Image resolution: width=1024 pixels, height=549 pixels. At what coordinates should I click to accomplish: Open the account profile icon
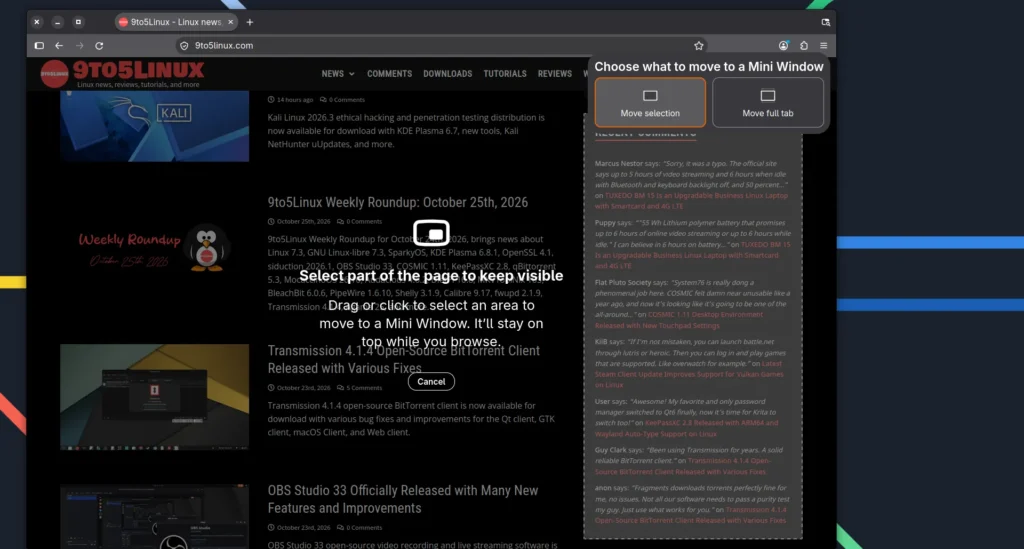click(x=783, y=46)
